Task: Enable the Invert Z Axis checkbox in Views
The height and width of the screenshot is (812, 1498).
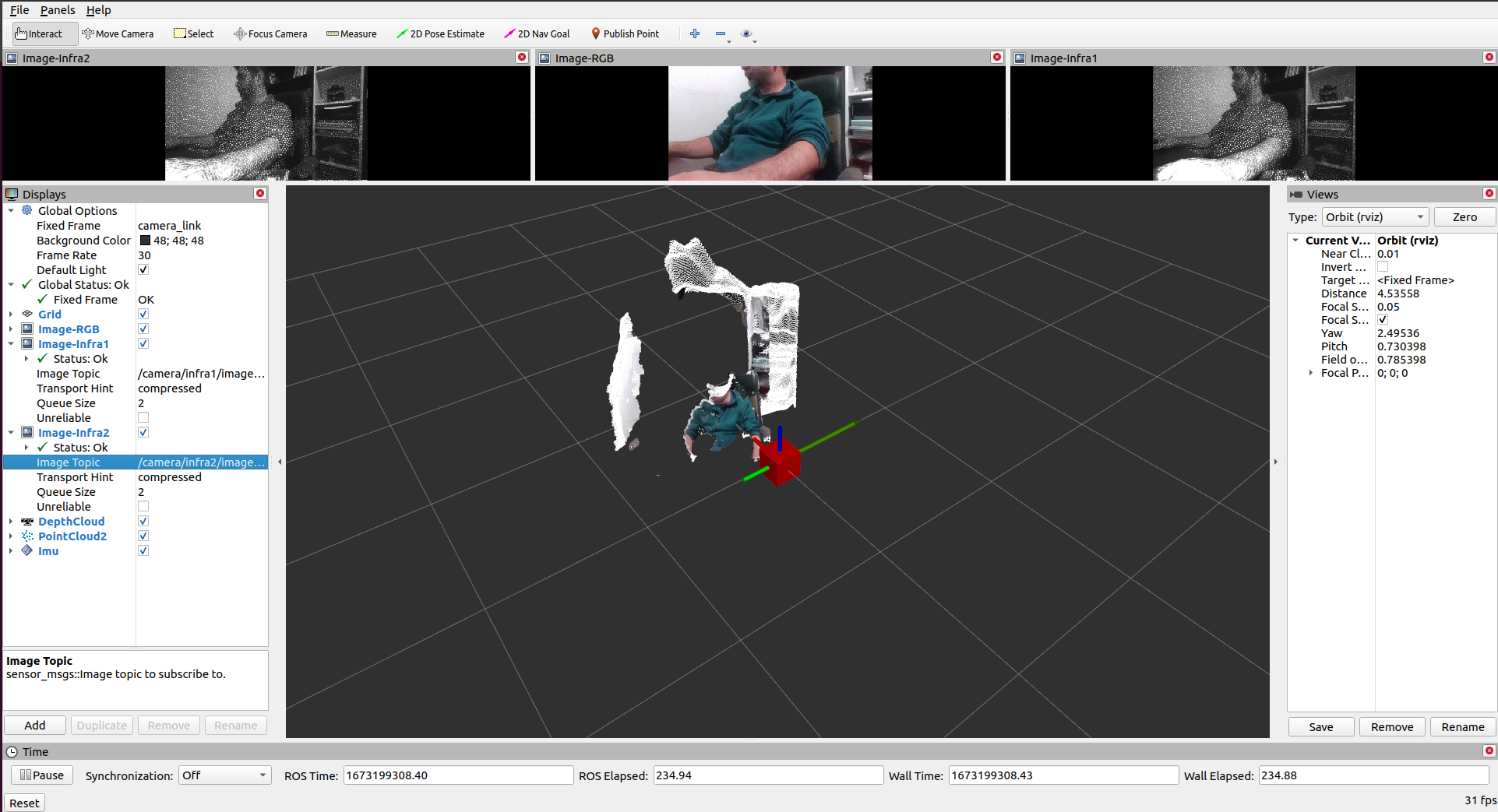Action: (x=1383, y=267)
